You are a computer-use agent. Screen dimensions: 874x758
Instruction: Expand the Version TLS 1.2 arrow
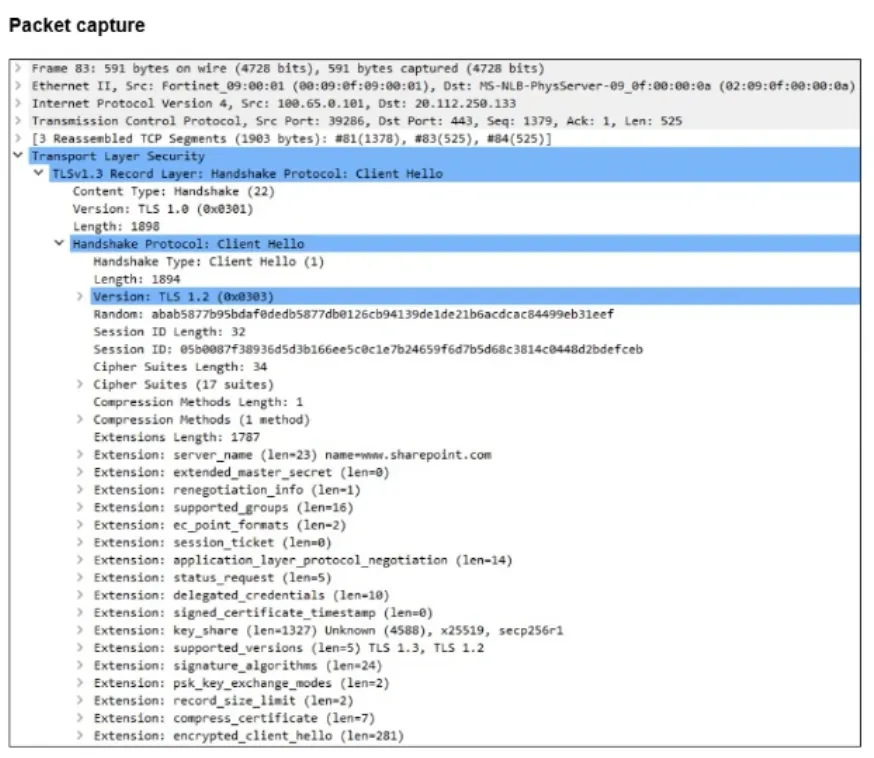pyautogui.click(x=80, y=297)
